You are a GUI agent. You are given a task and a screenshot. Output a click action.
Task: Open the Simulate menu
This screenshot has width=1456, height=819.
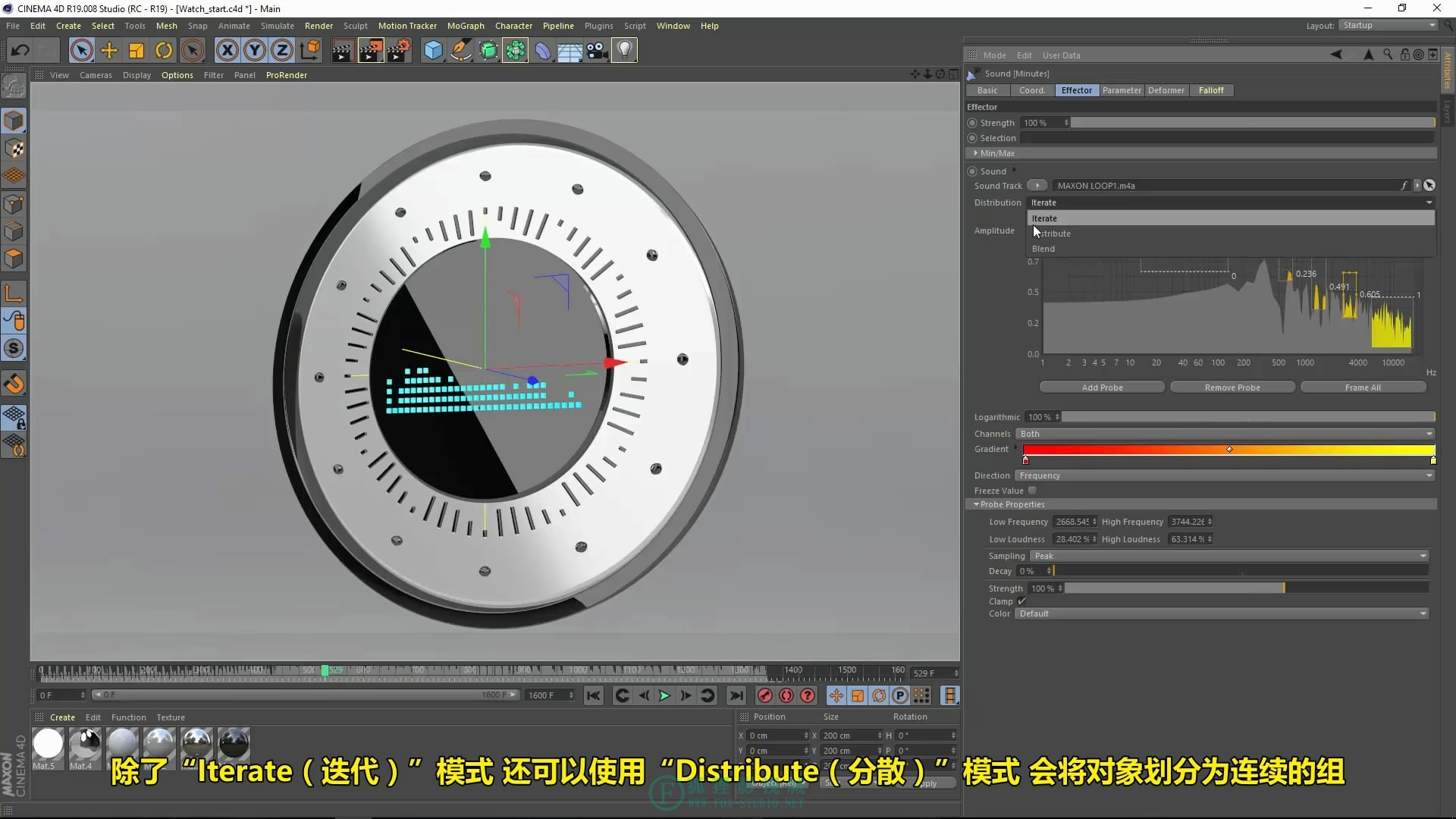pyautogui.click(x=277, y=26)
